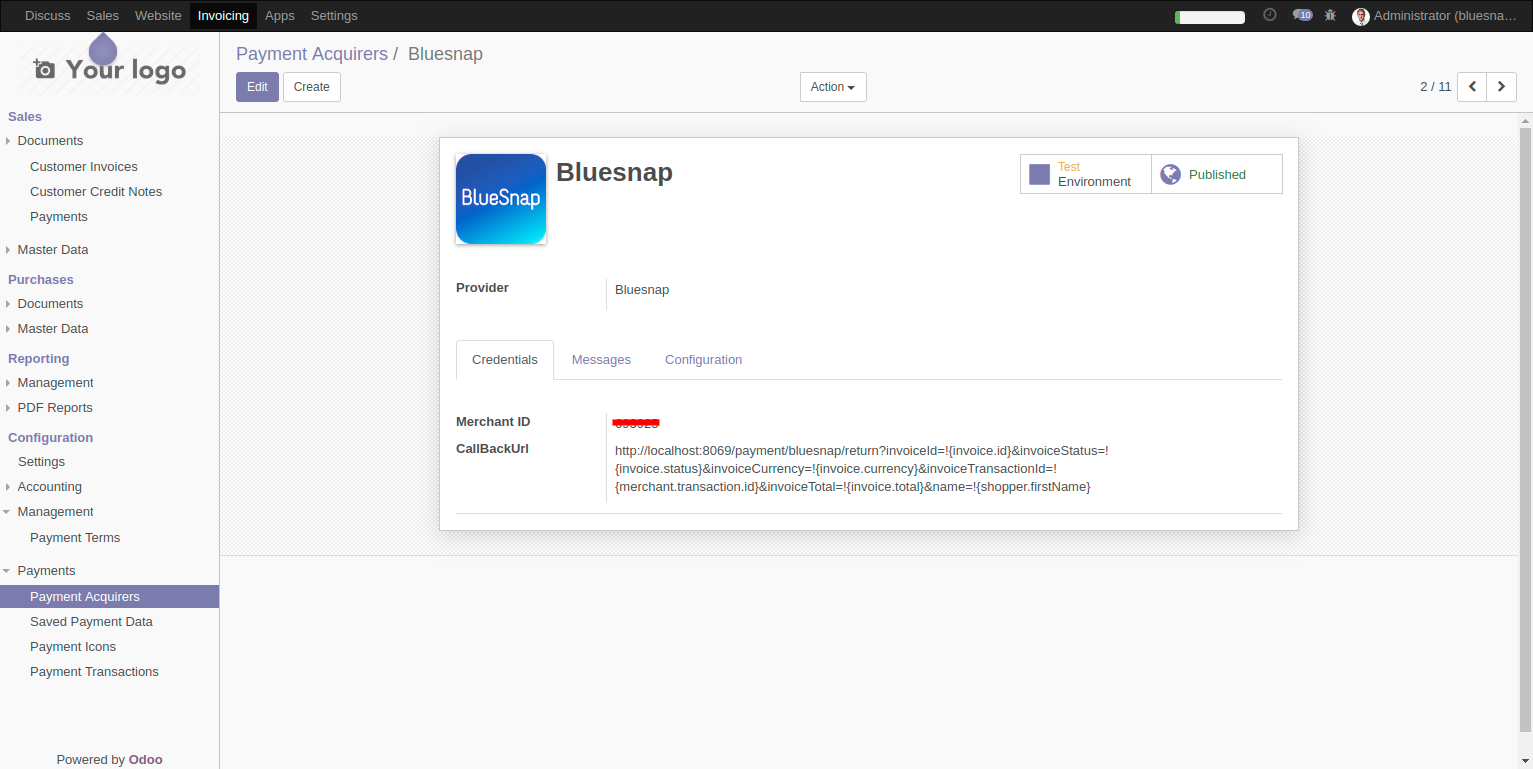Toggle the Published website status
Screen dimensions: 1533x769
click(1217, 174)
